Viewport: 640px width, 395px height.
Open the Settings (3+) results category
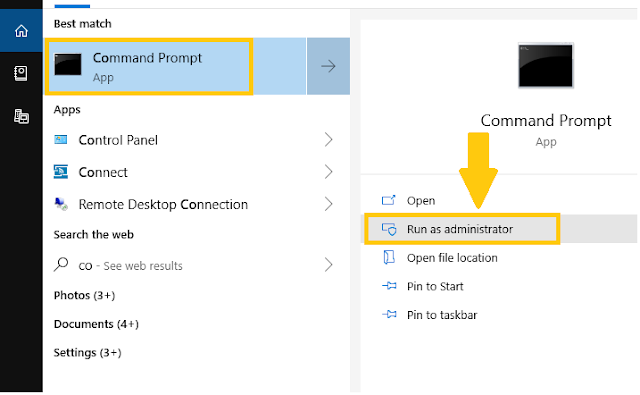point(87,353)
